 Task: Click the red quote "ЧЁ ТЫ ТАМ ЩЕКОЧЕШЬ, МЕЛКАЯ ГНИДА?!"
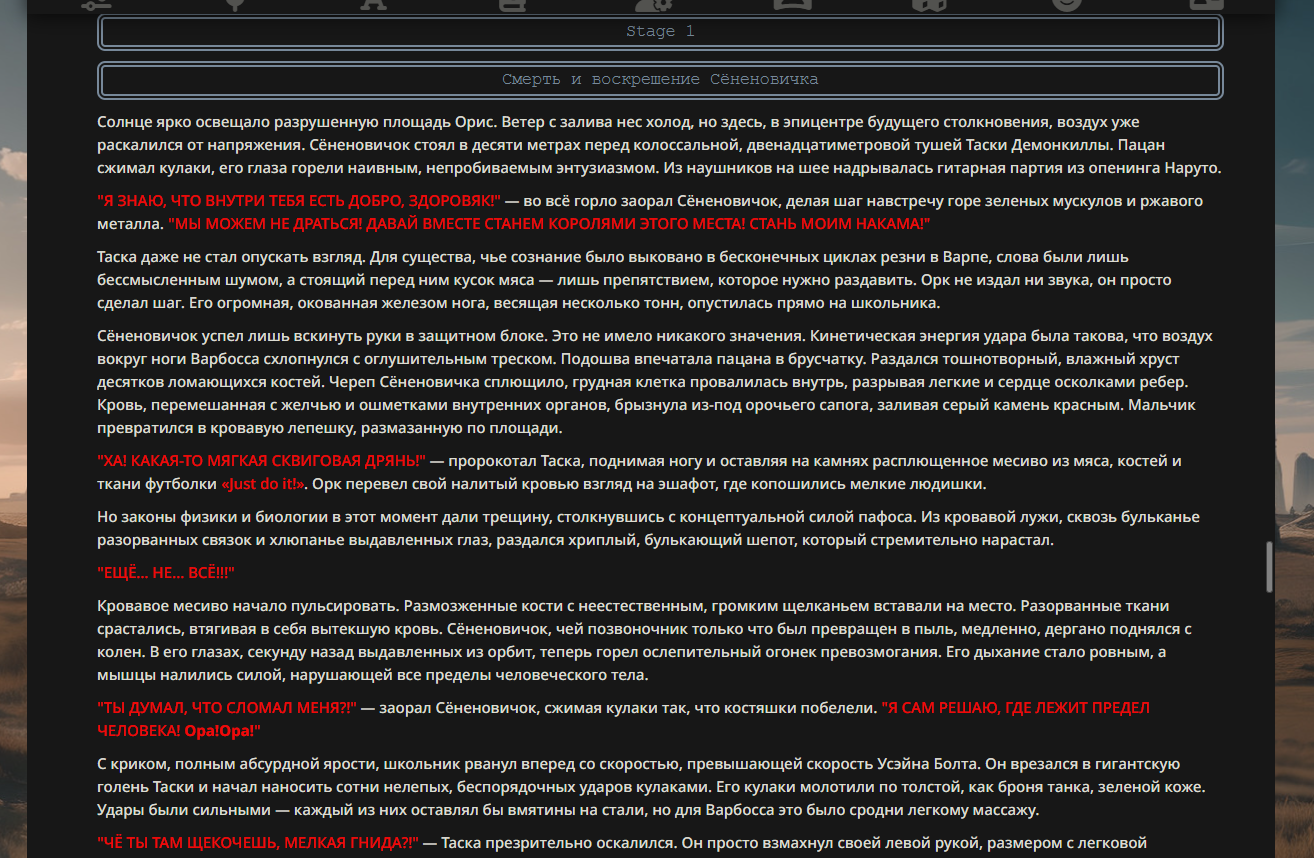[258, 843]
